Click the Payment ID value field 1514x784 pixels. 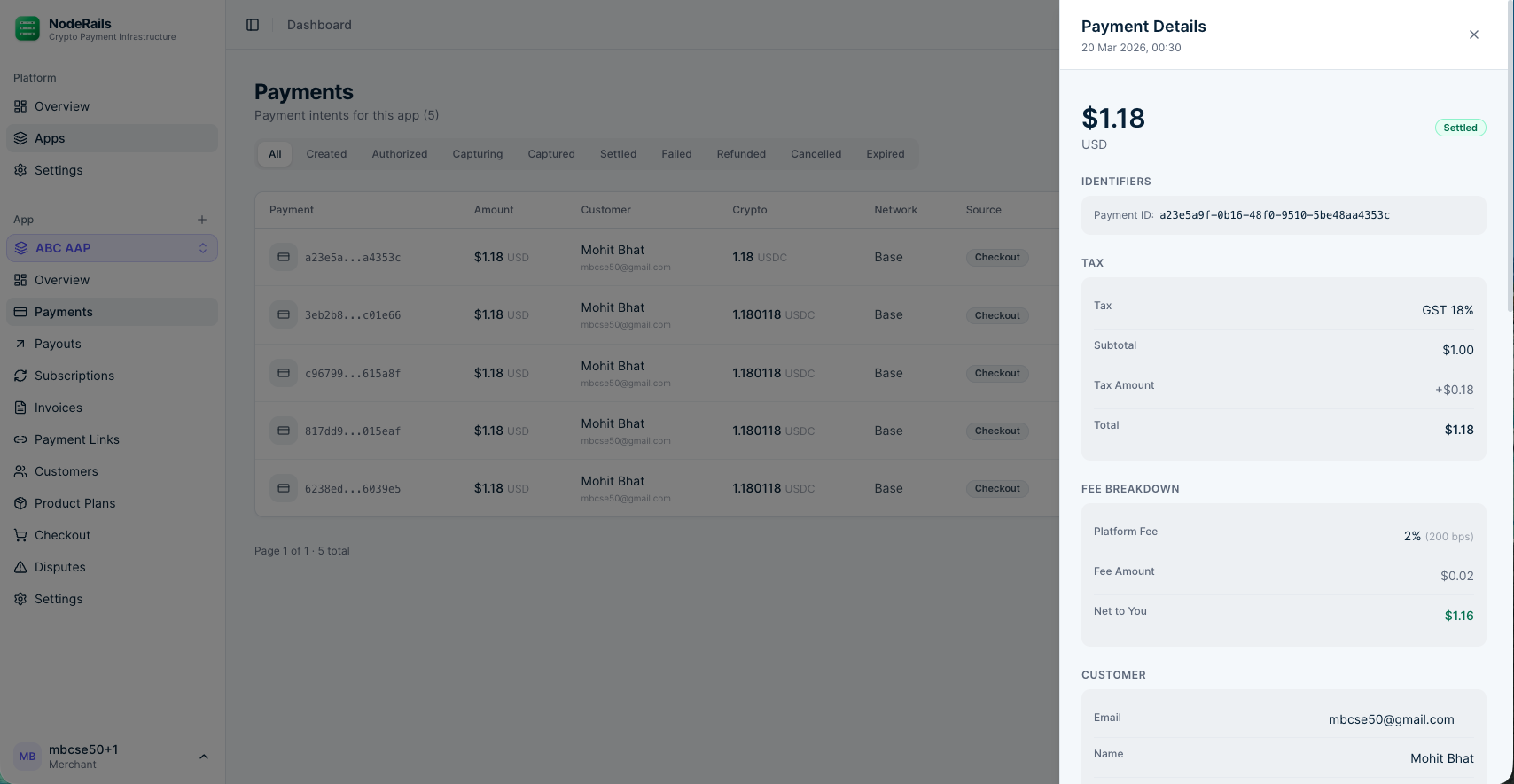coord(1274,215)
